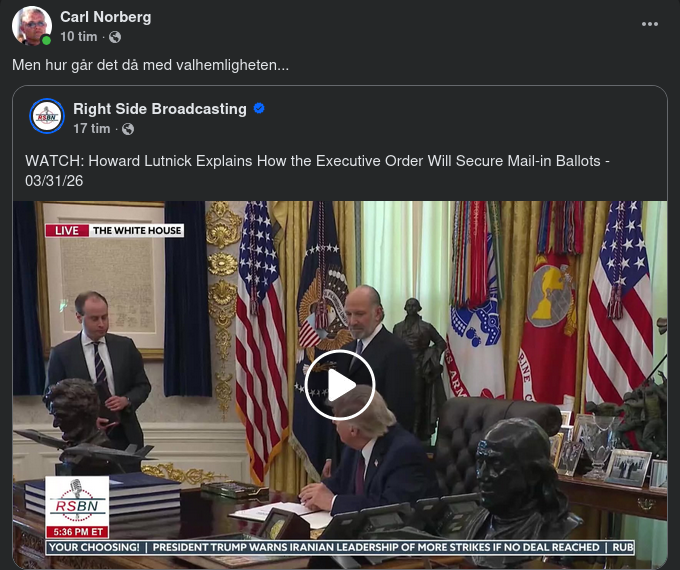Screen dimensions: 680x570
Task: Open Carl Norberg's profile picture
Action: [32, 26]
